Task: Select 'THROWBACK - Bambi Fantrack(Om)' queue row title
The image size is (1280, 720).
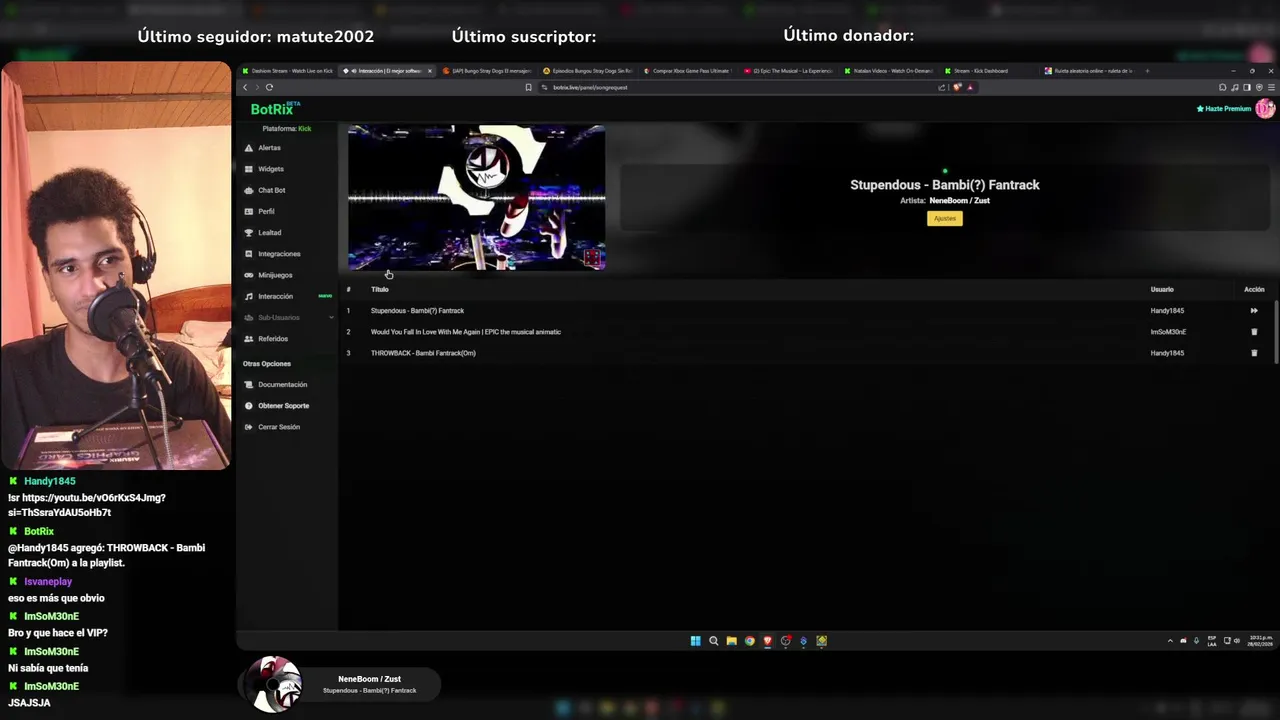Action: pyautogui.click(x=423, y=353)
